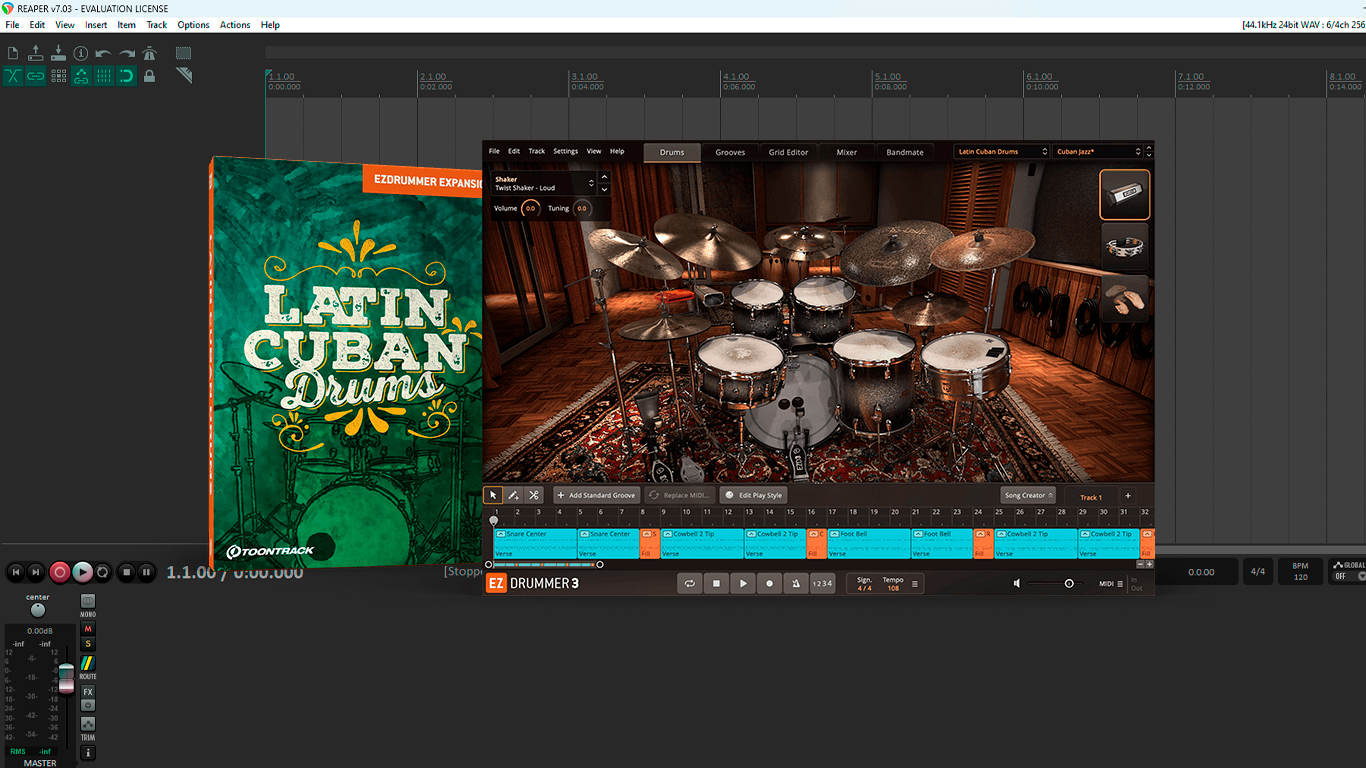1366x768 pixels.
Task: Switch to EZdrummer Mixer tab
Action: (847, 152)
